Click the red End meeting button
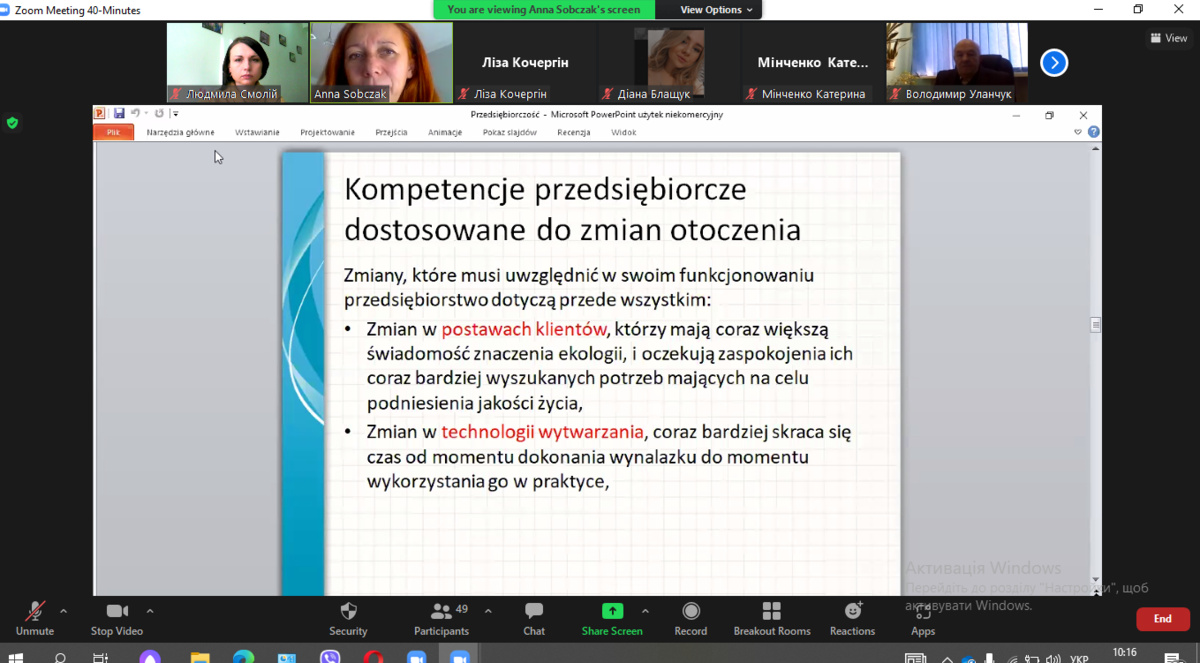This screenshot has height=663, width=1200. coord(1162,619)
